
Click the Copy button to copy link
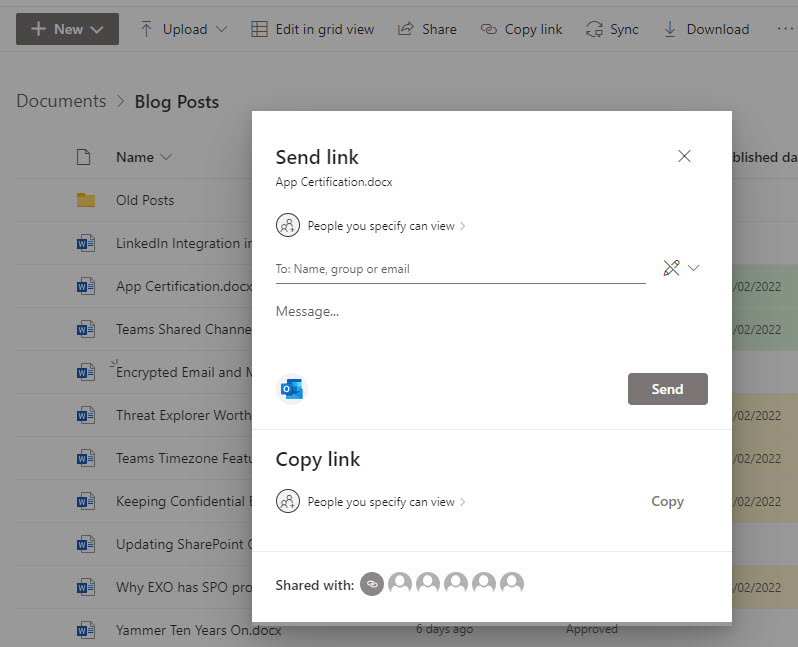pyautogui.click(x=667, y=502)
